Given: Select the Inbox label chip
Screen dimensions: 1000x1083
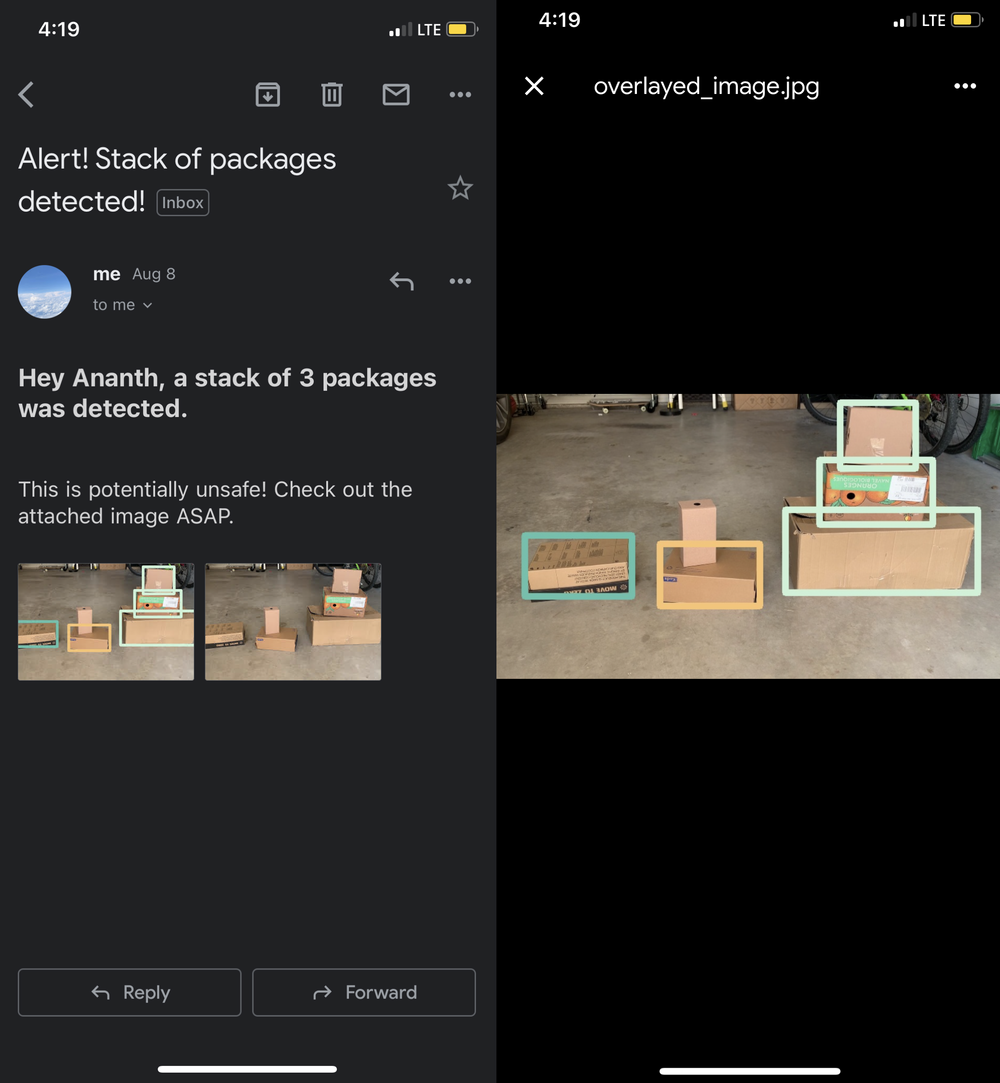Looking at the screenshot, I should [x=182, y=202].
